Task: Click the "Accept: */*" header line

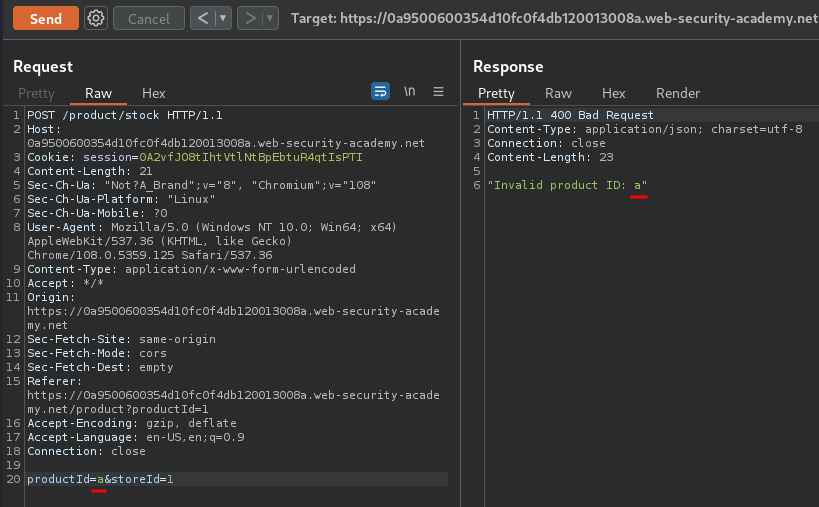Action: click(x=65, y=283)
